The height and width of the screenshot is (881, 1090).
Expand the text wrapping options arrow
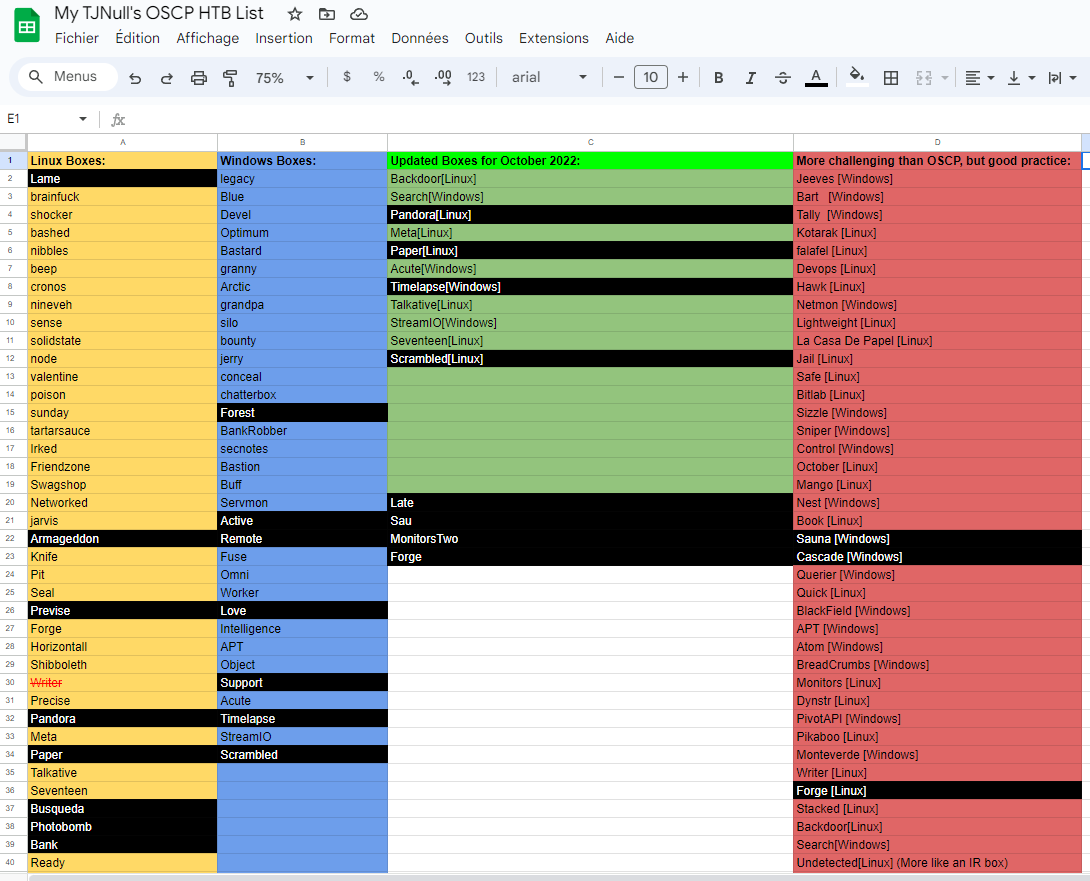(1073, 78)
